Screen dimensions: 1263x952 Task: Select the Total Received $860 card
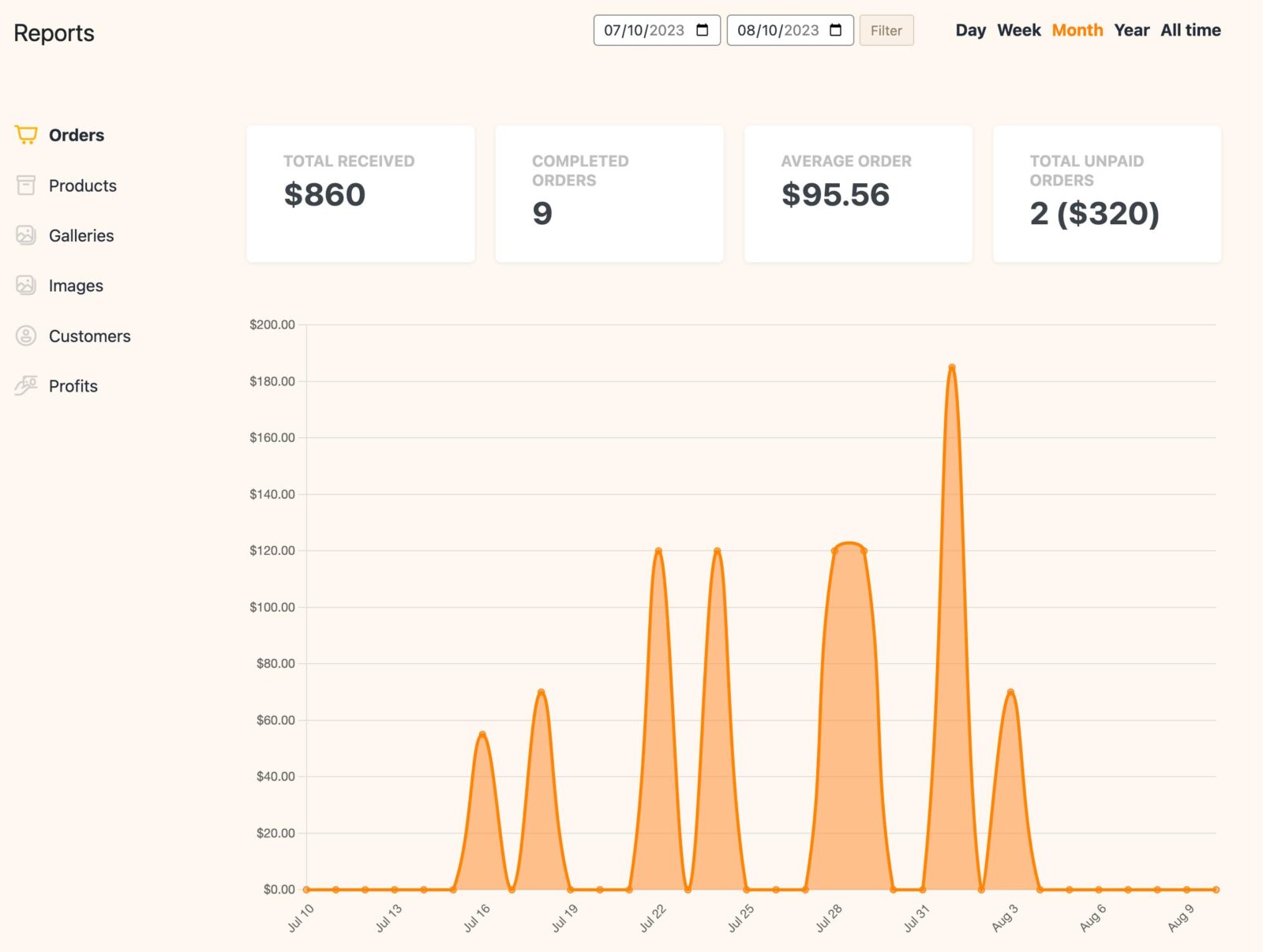(361, 193)
